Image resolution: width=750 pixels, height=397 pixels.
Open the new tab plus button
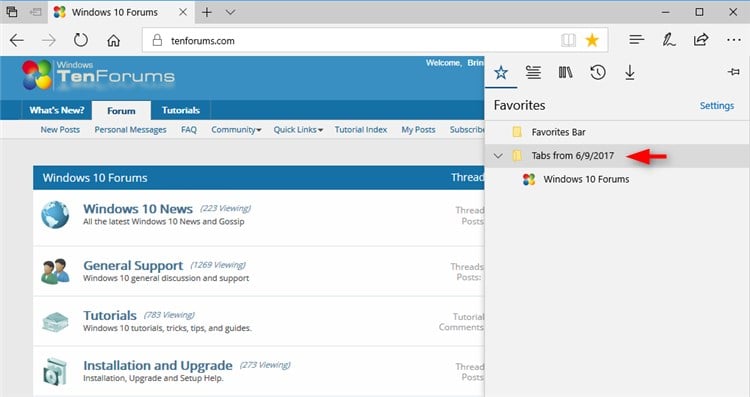[207, 12]
